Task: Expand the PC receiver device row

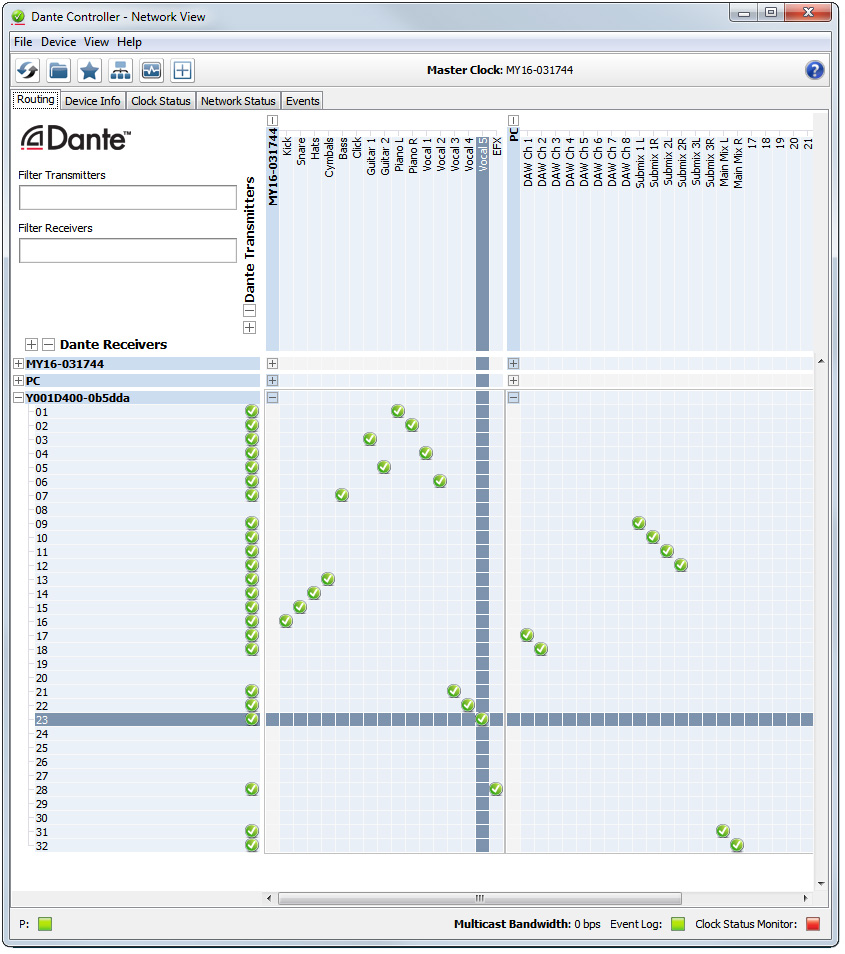Action: (x=19, y=381)
